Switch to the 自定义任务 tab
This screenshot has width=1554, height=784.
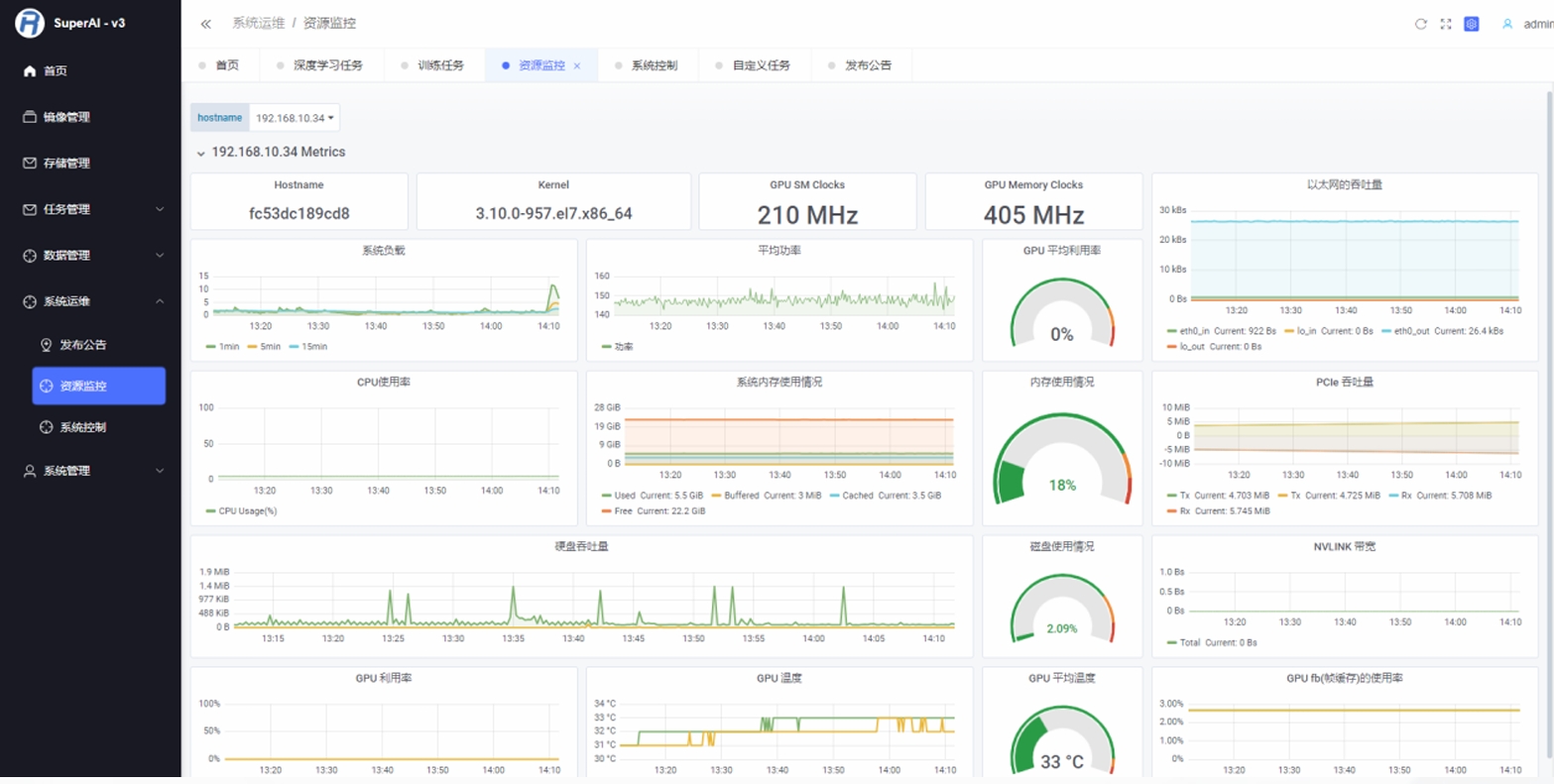click(x=755, y=65)
